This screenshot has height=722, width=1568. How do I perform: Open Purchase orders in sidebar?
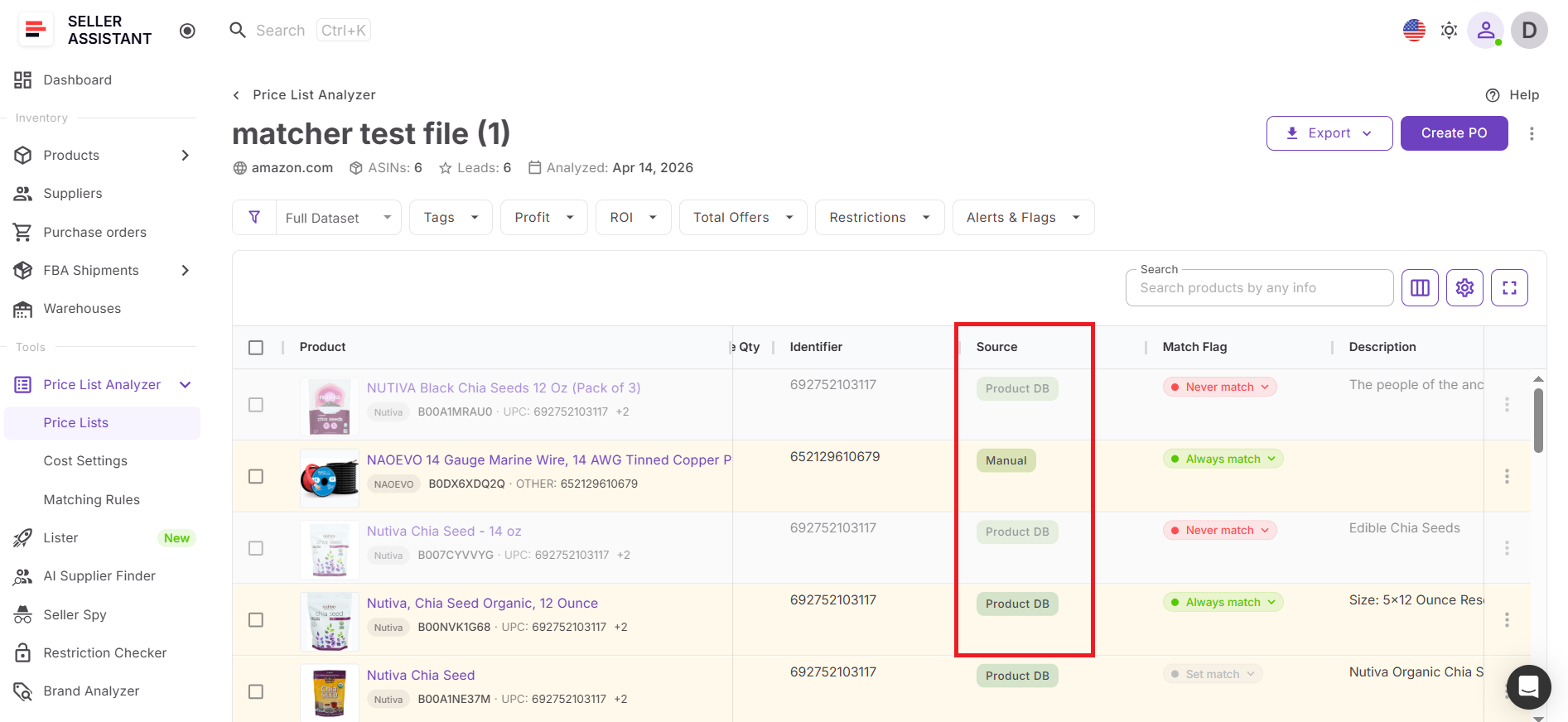click(x=94, y=233)
